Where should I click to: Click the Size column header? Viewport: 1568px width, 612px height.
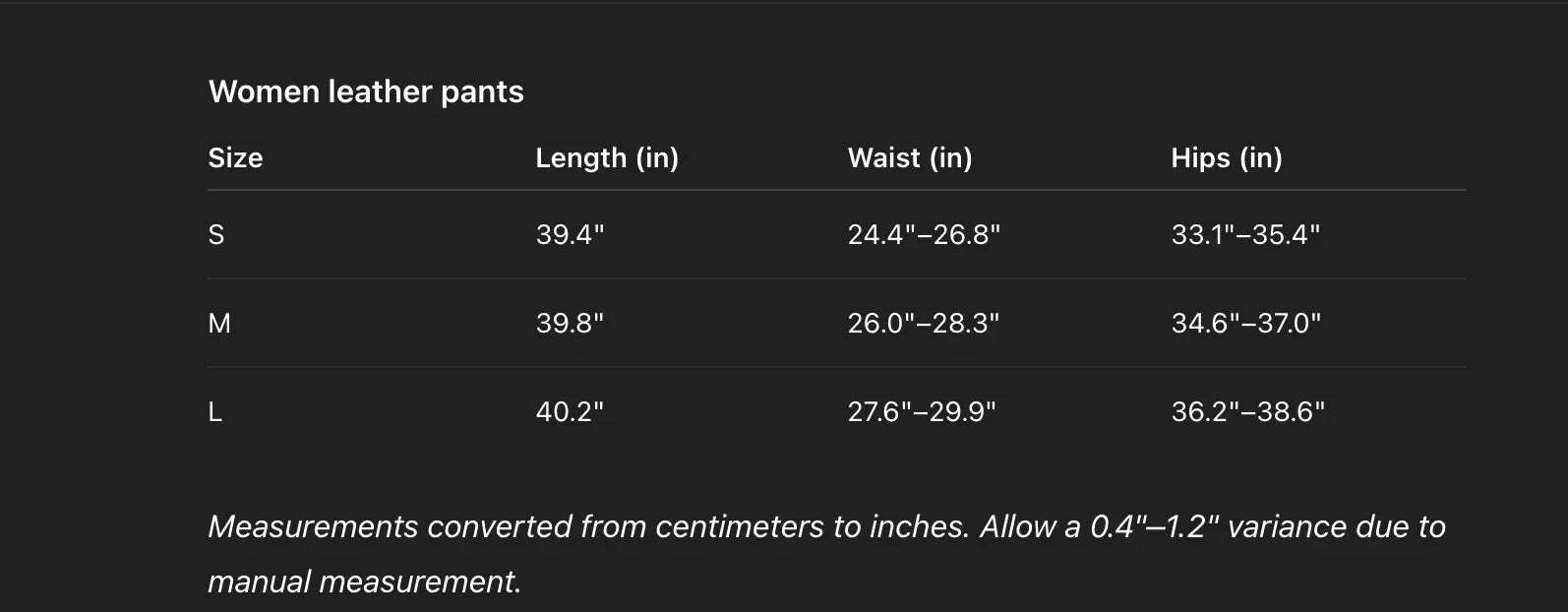[235, 157]
